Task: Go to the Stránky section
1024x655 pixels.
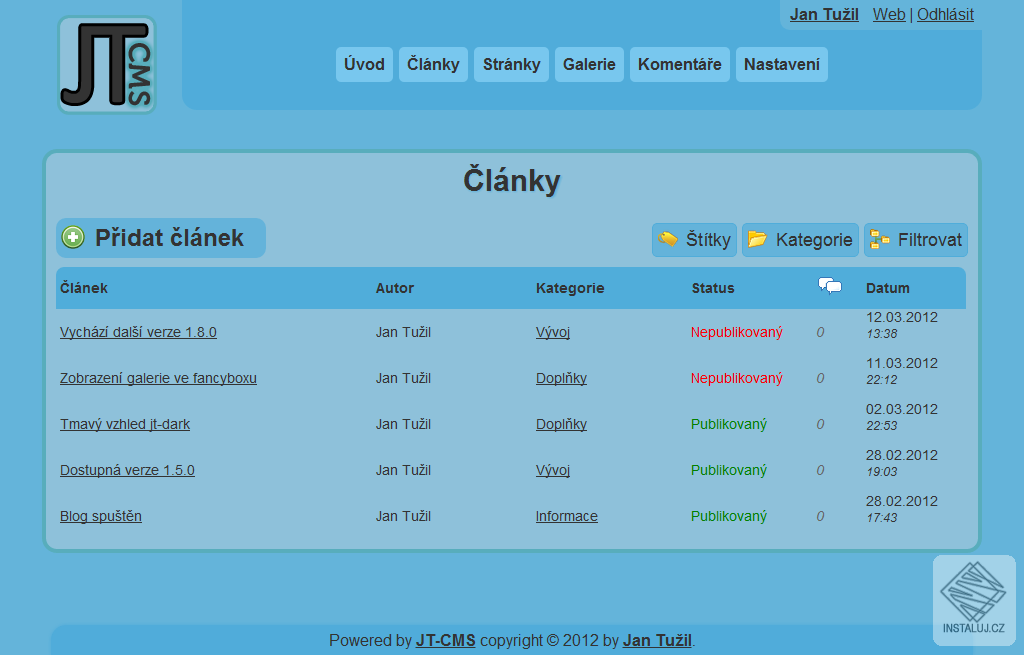Action: point(511,65)
